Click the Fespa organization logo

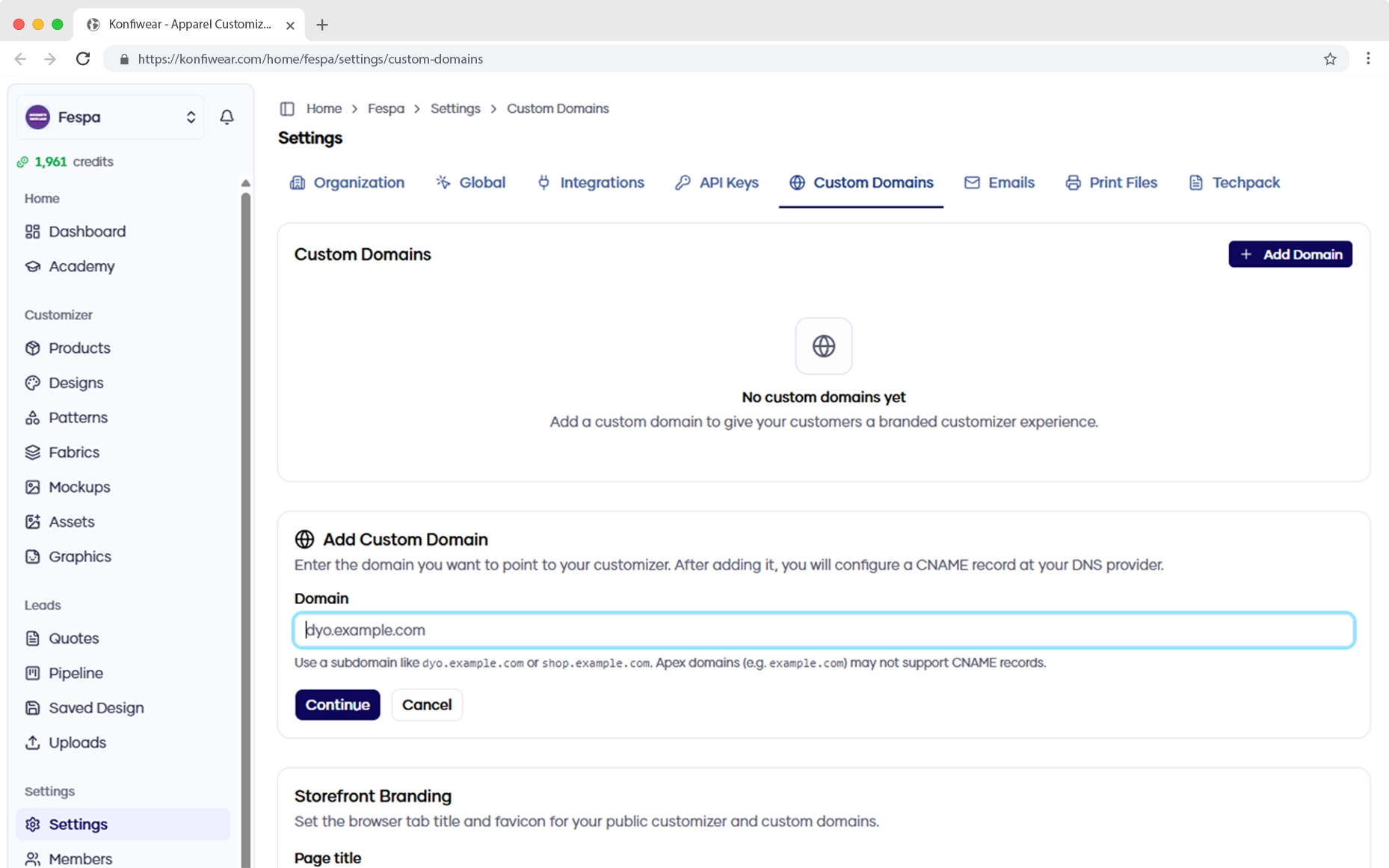(x=37, y=117)
